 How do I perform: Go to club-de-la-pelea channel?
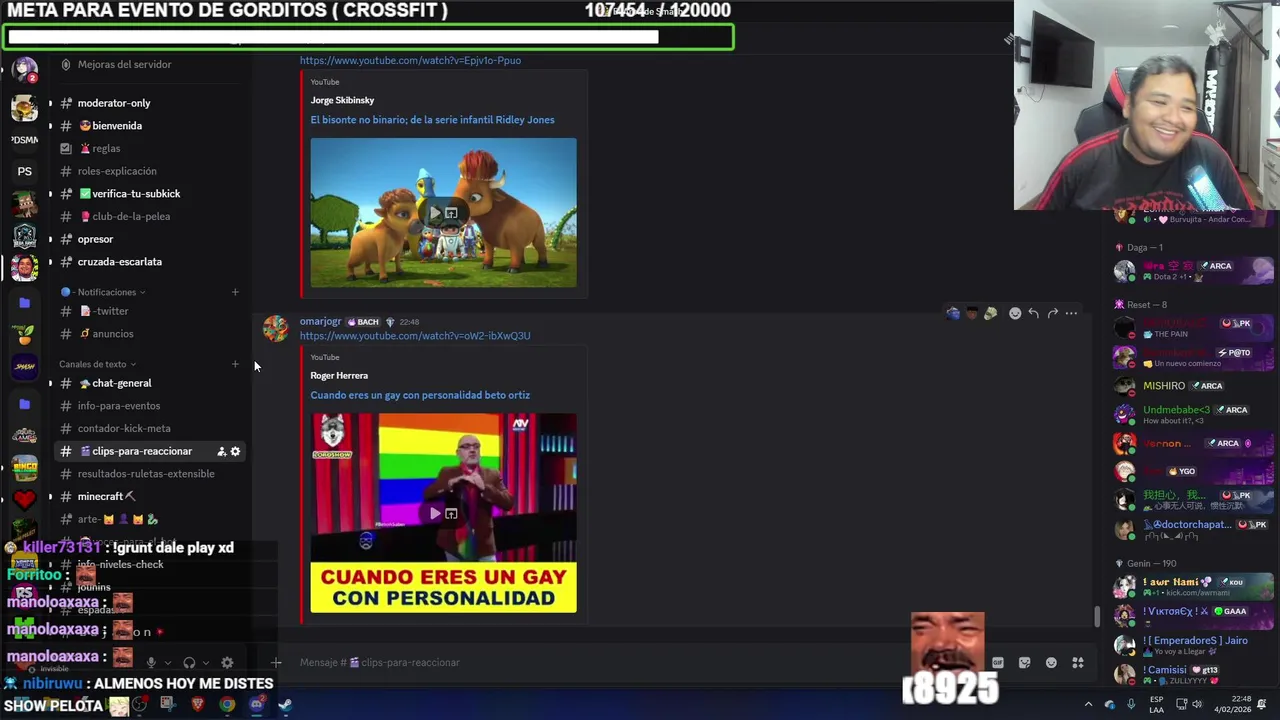131,216
